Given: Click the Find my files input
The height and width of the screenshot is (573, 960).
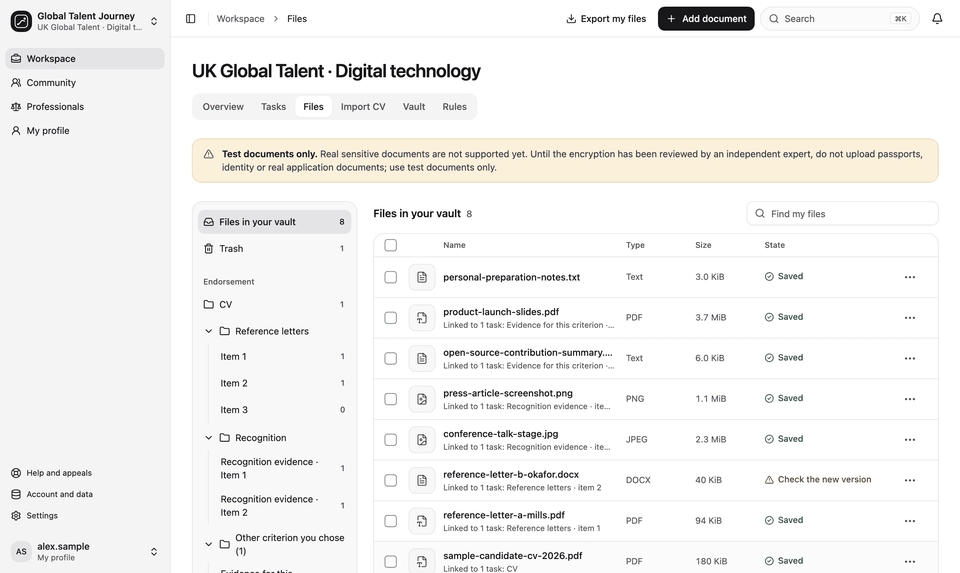Looking at the screenshot, I should click(842, 214).
